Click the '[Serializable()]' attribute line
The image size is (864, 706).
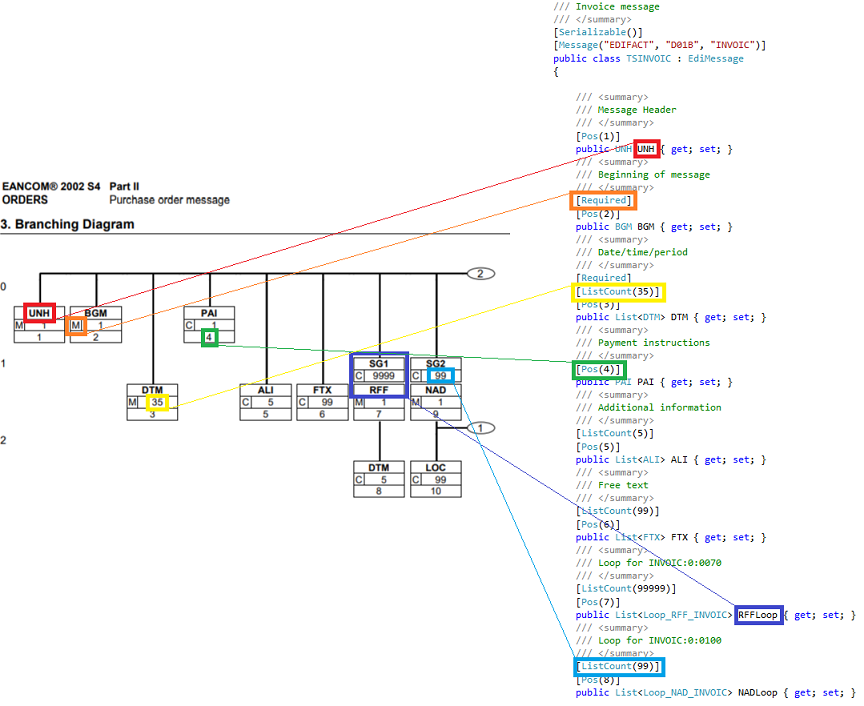tap(598, 32)
